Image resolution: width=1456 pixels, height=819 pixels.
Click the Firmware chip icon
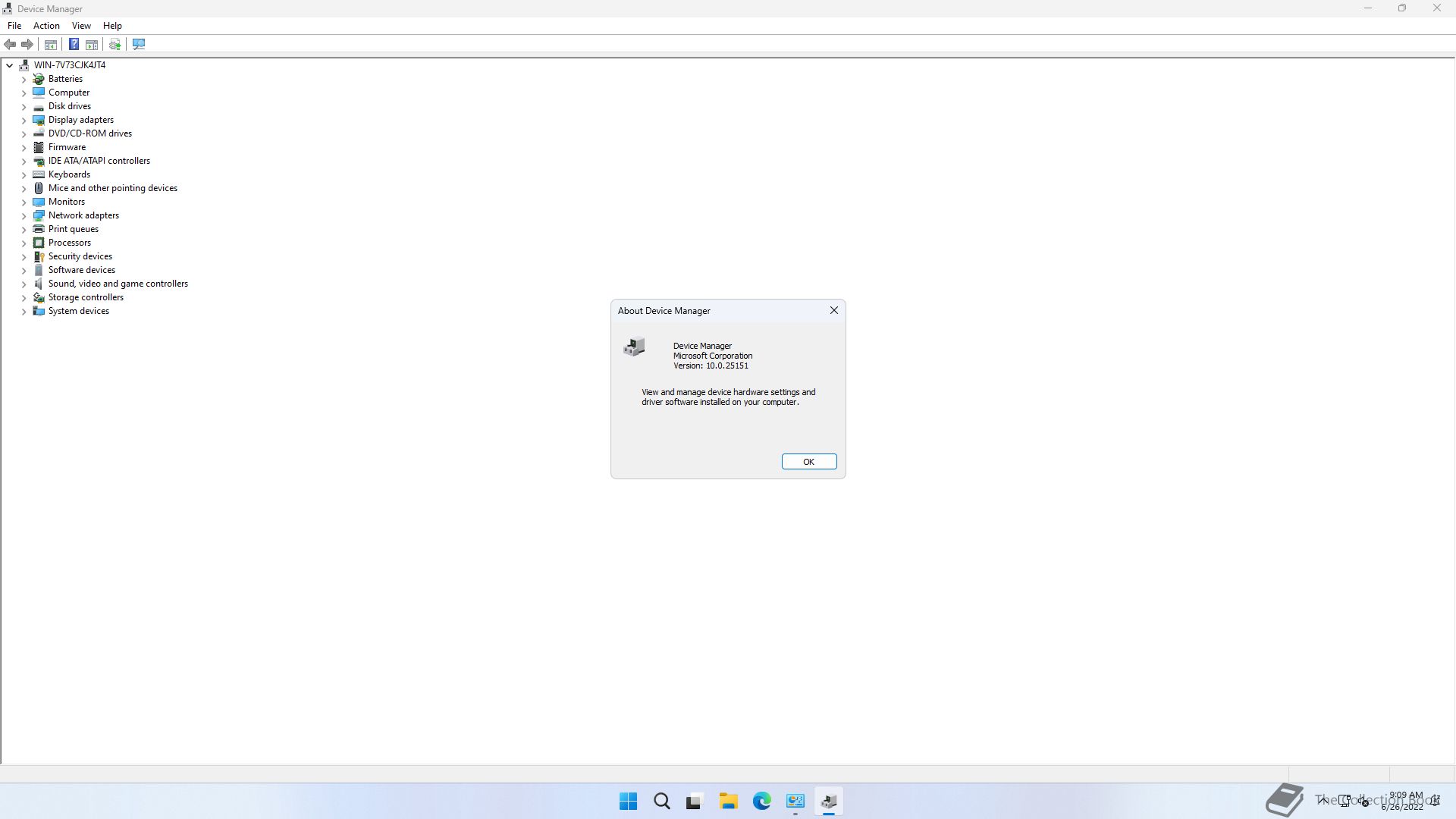pos(39,147)
